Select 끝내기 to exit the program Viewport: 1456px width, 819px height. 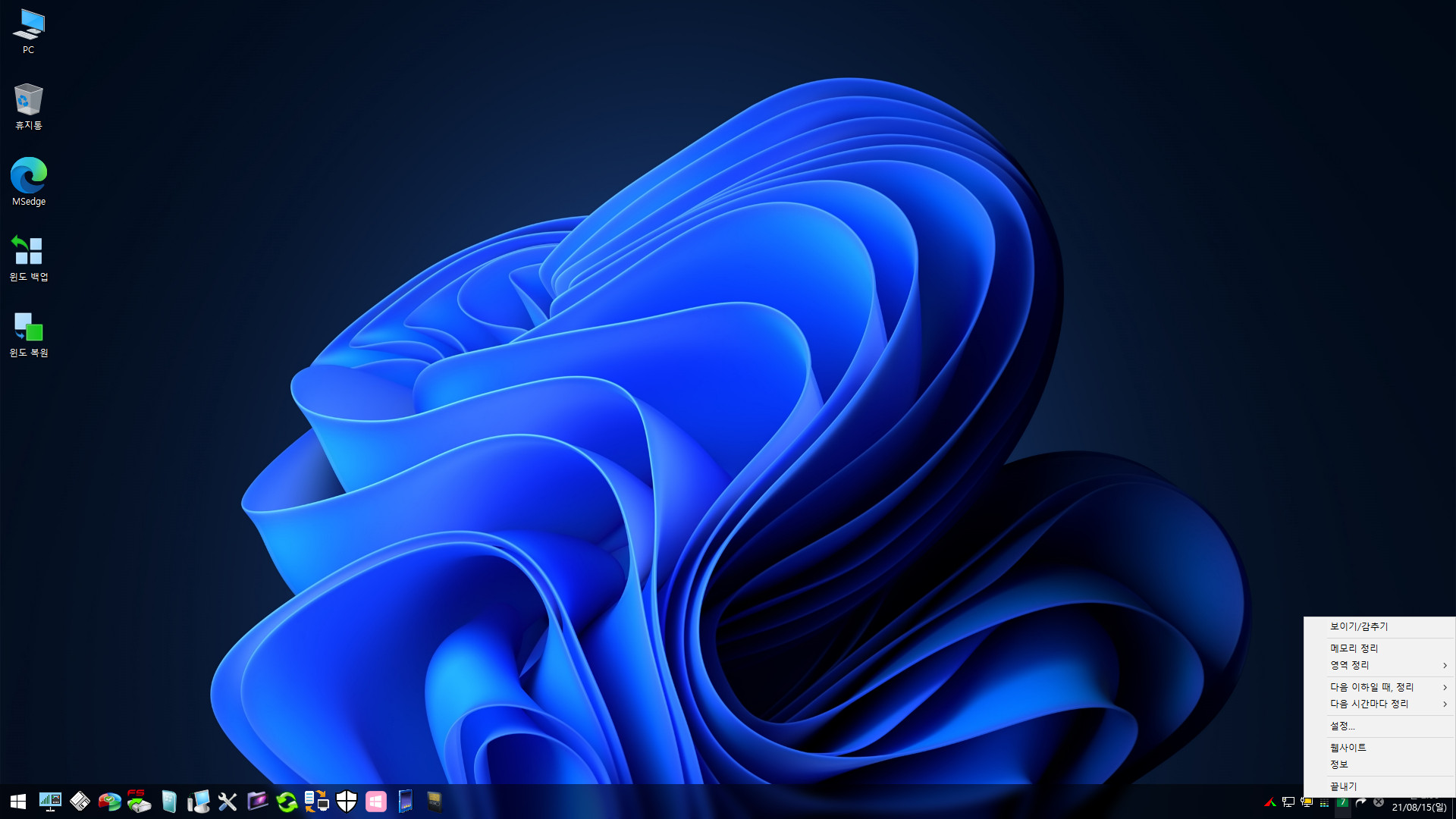click(x=1379, y=786)
